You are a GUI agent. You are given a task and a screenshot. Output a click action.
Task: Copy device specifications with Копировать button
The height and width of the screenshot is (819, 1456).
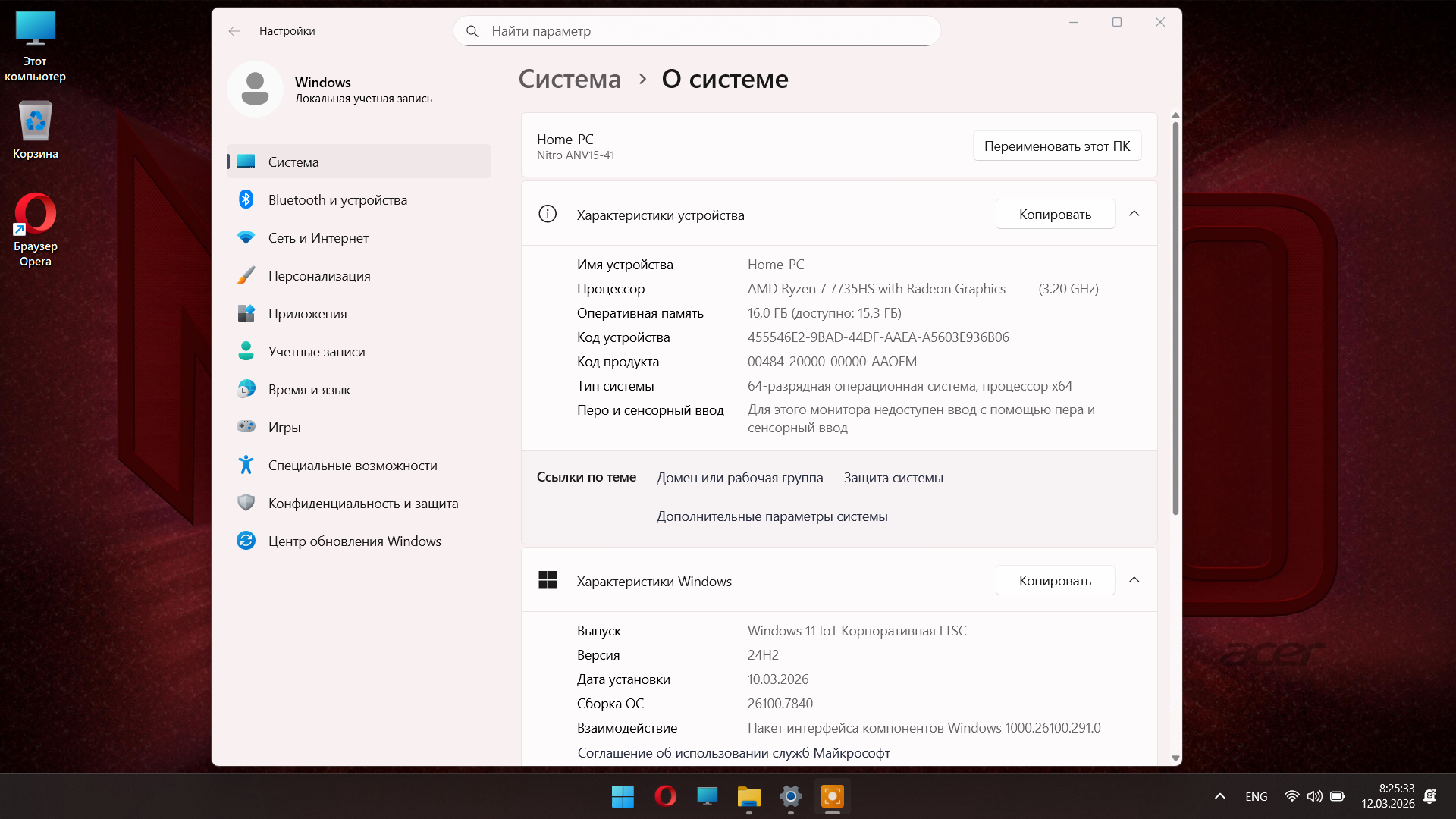[1054, 215]
